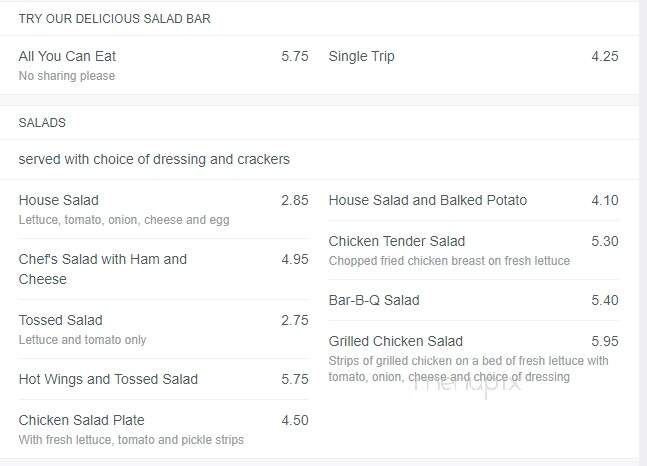
Task: Click the SALADS section heading
Action: (42, 123)
